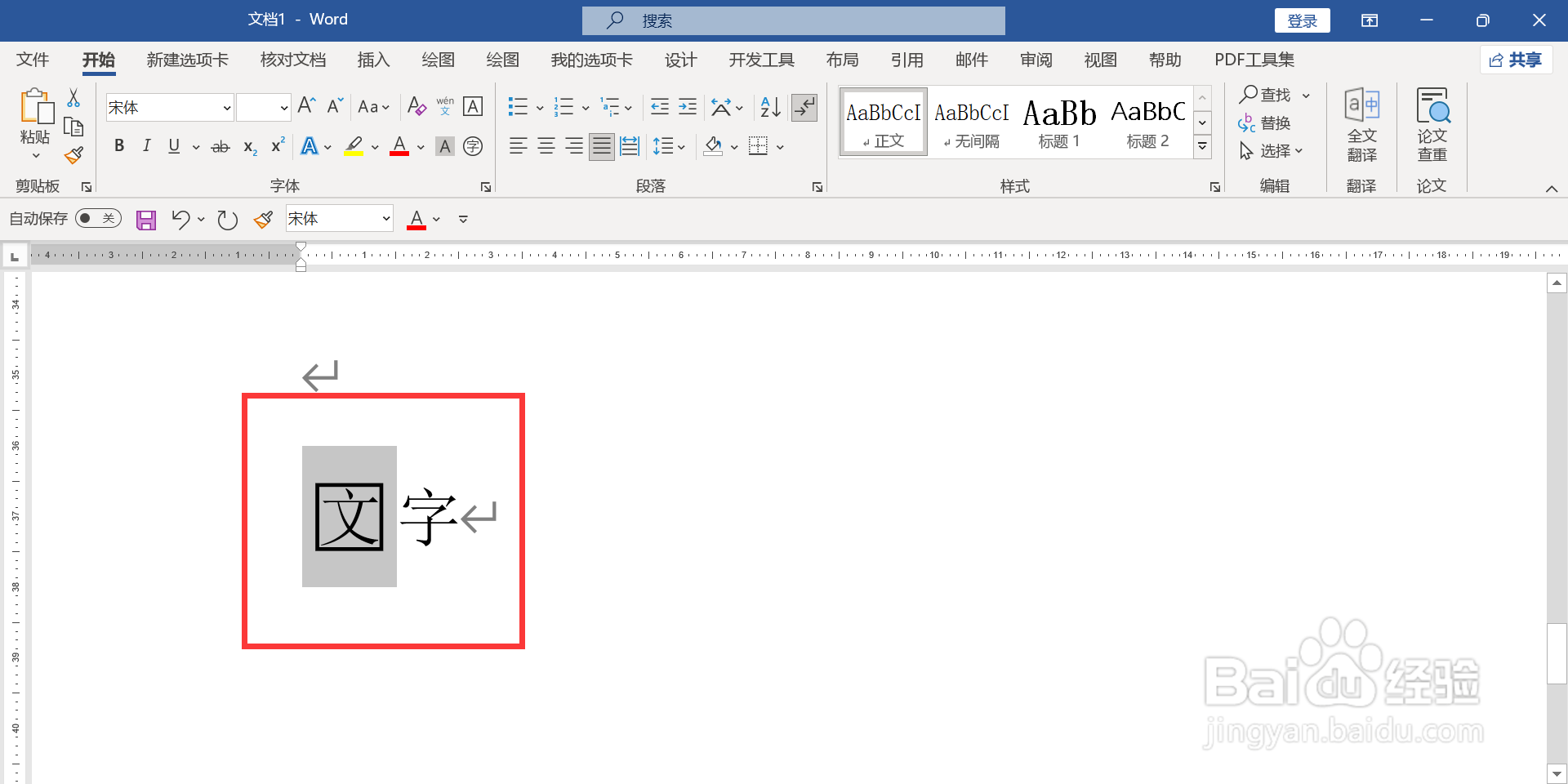The width and height of the screenshot is (1568, 784).
Task: Apply subscript formatting
Action: coord(250,147)
